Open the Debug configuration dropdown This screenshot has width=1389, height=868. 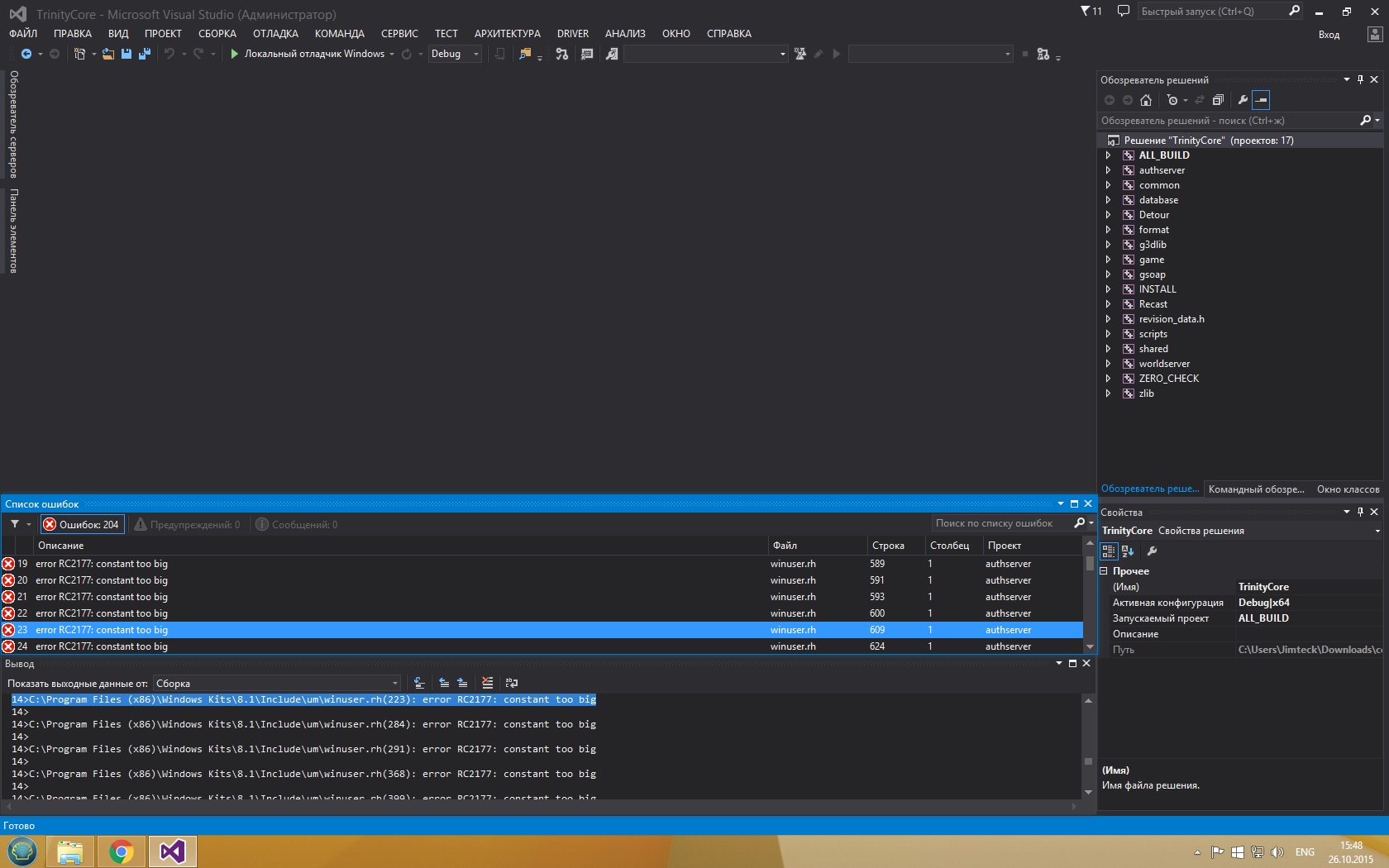[x=455, y=54]
